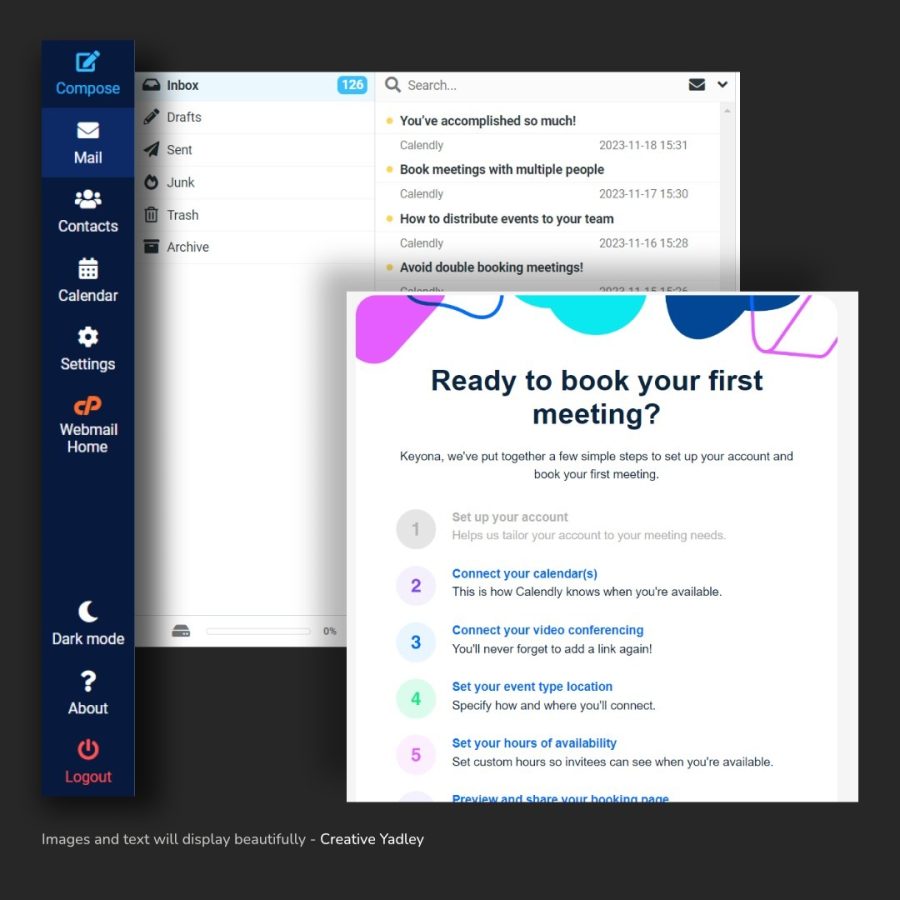Expand the message list options chevron
This screenshot has height=900, width=900.
(722, 84)
